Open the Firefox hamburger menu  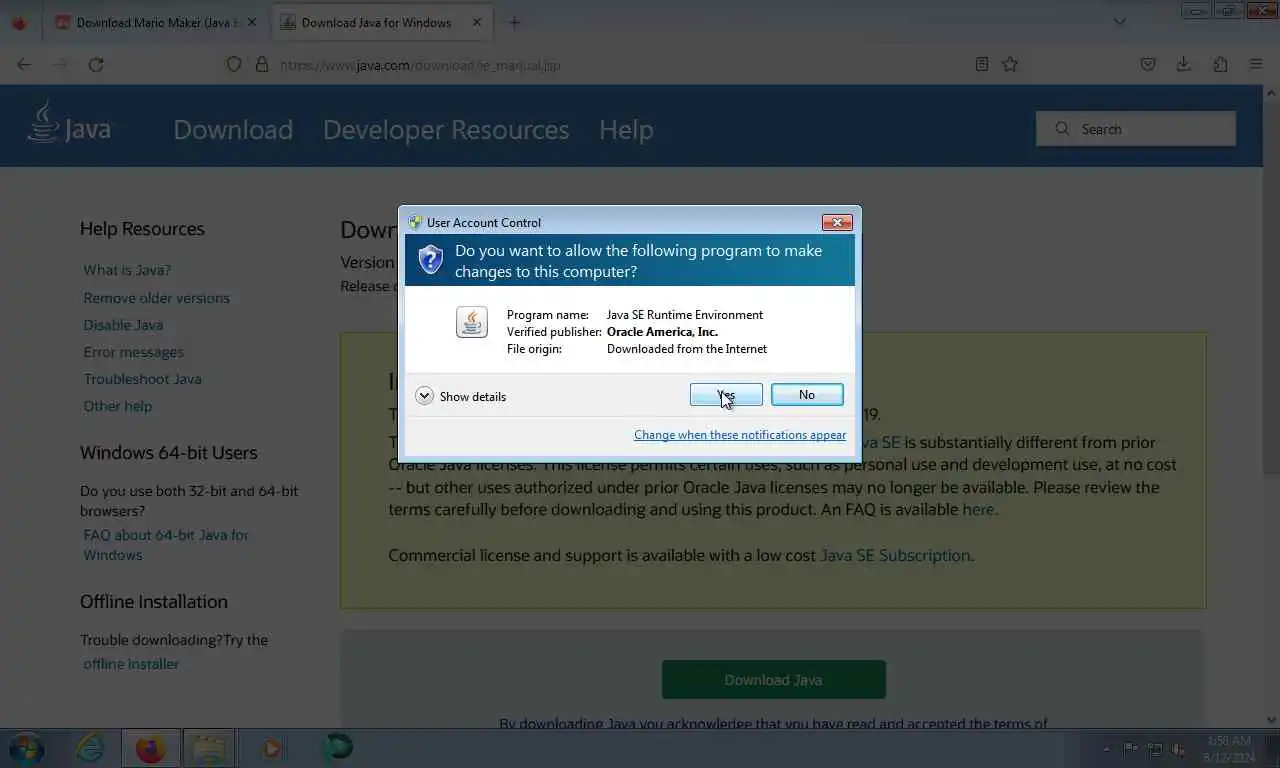pyautogui.click(x=1256, y=64)
